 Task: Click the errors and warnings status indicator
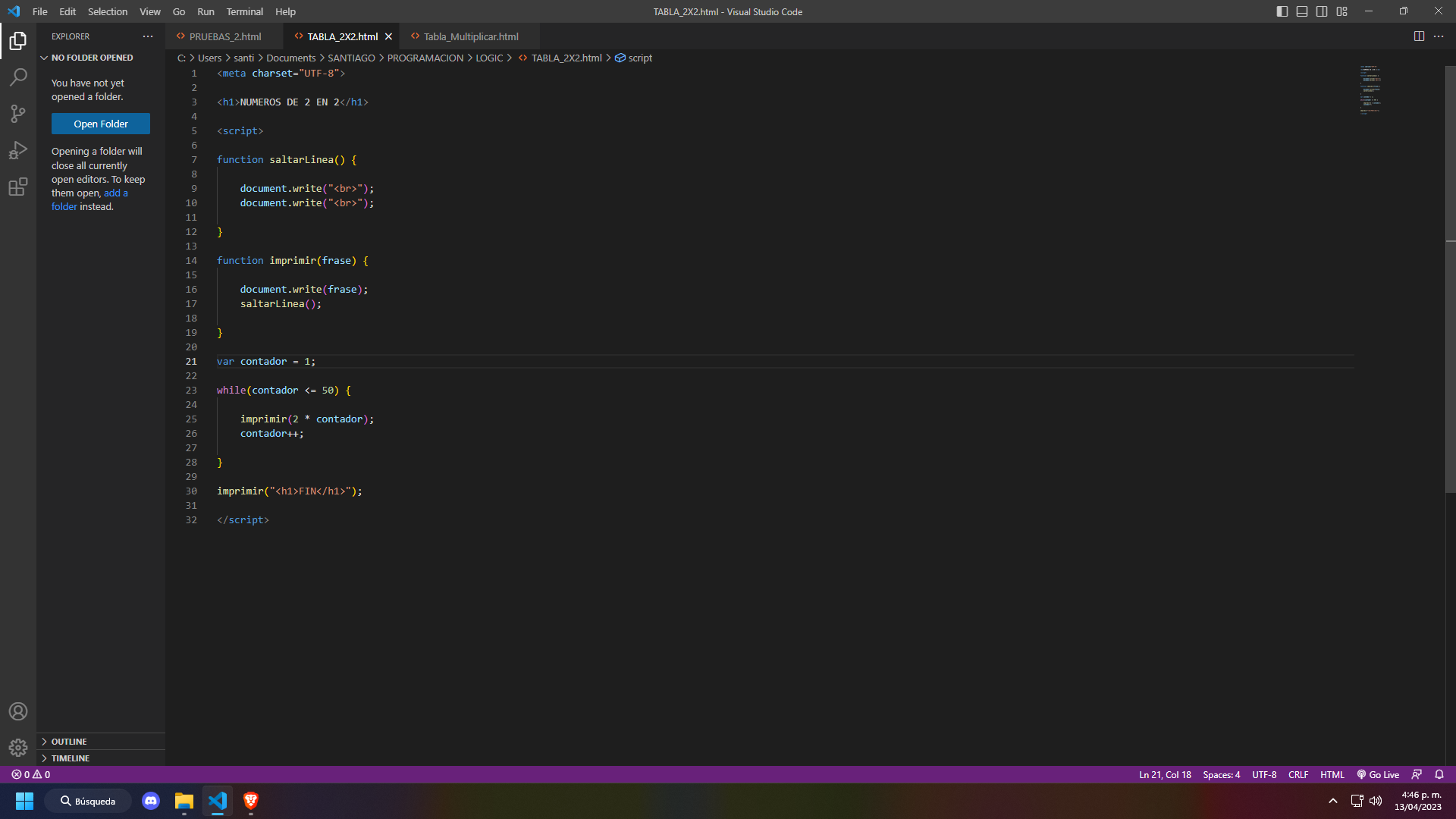click(31, 774)
